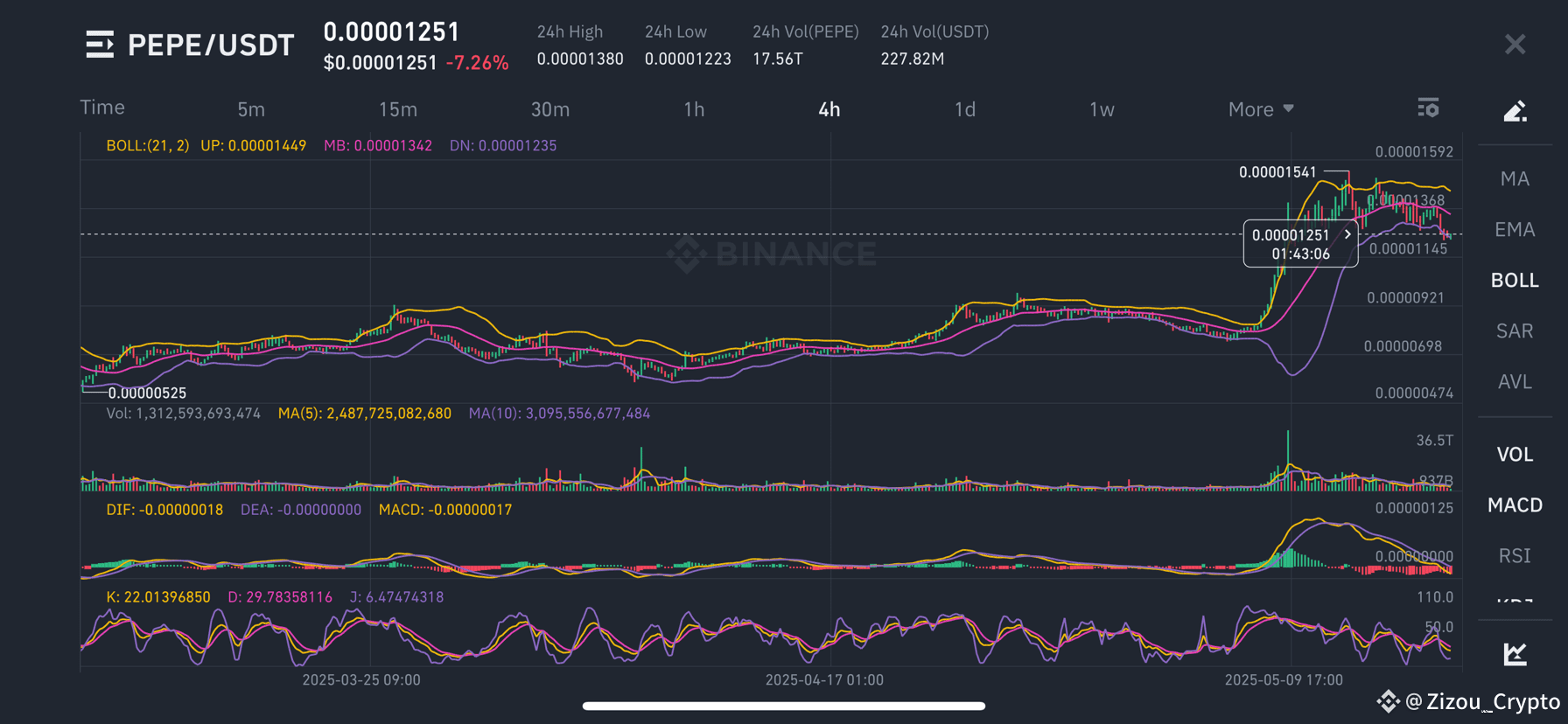Click the -7.26% price change
Screen dimensions: 1568x724
[x=477, y=63]
